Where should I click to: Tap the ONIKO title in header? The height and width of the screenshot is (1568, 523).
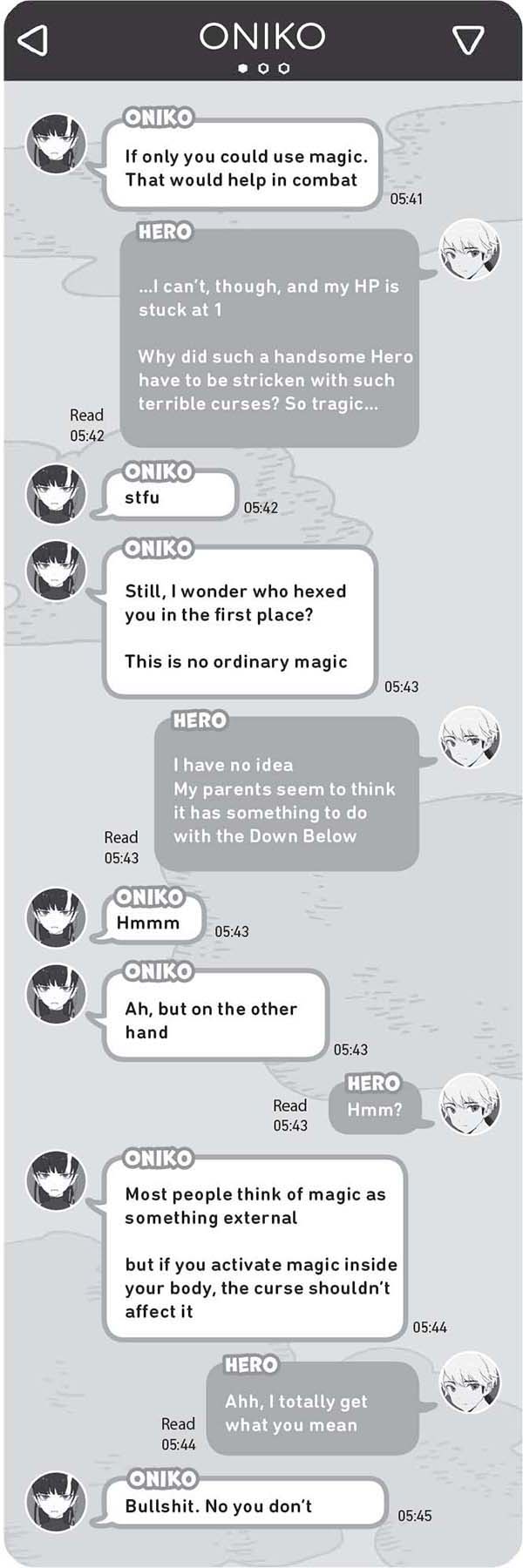[x=262, y=37]
